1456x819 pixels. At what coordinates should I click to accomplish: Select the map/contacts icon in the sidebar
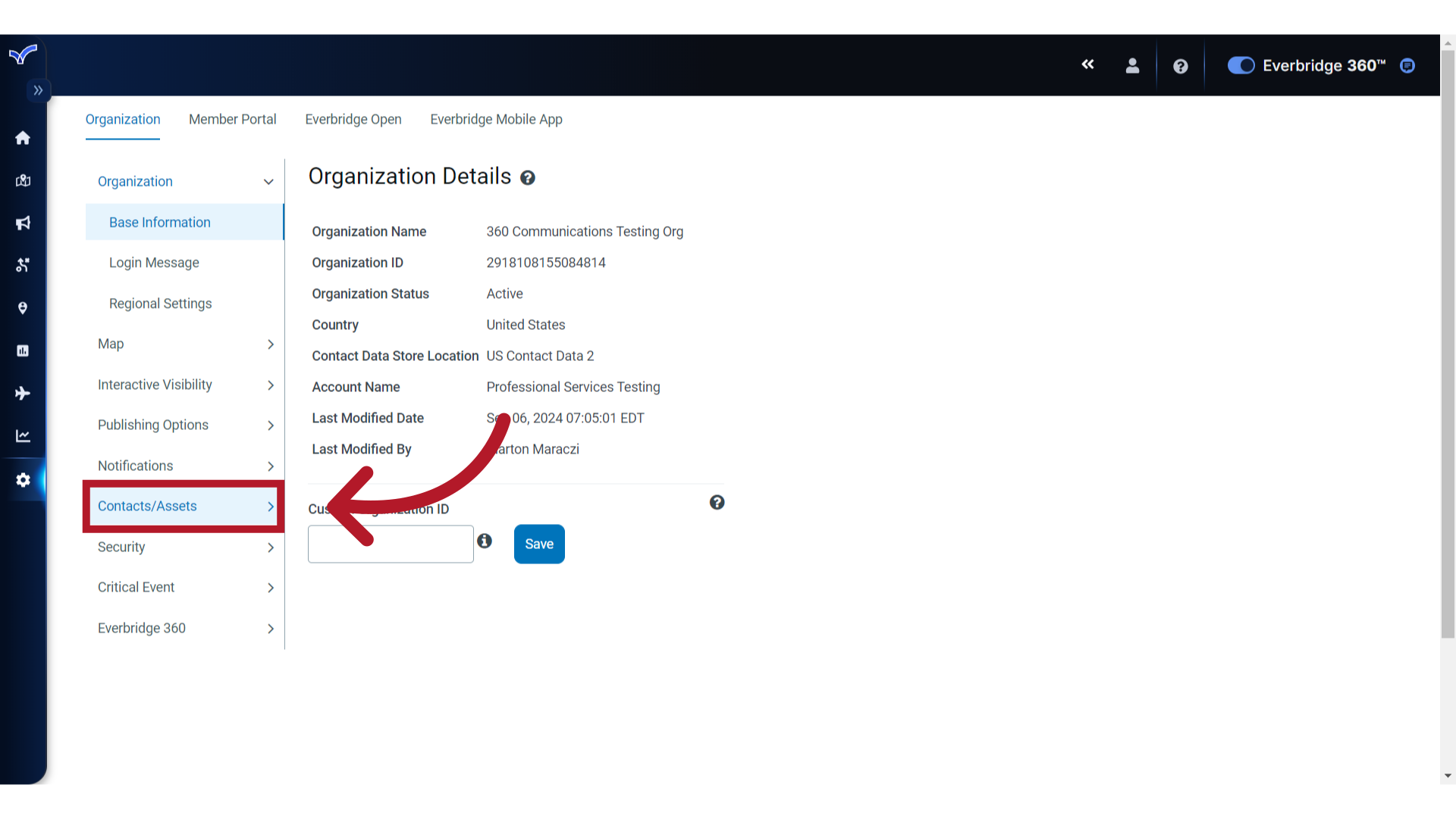[23, 180]
